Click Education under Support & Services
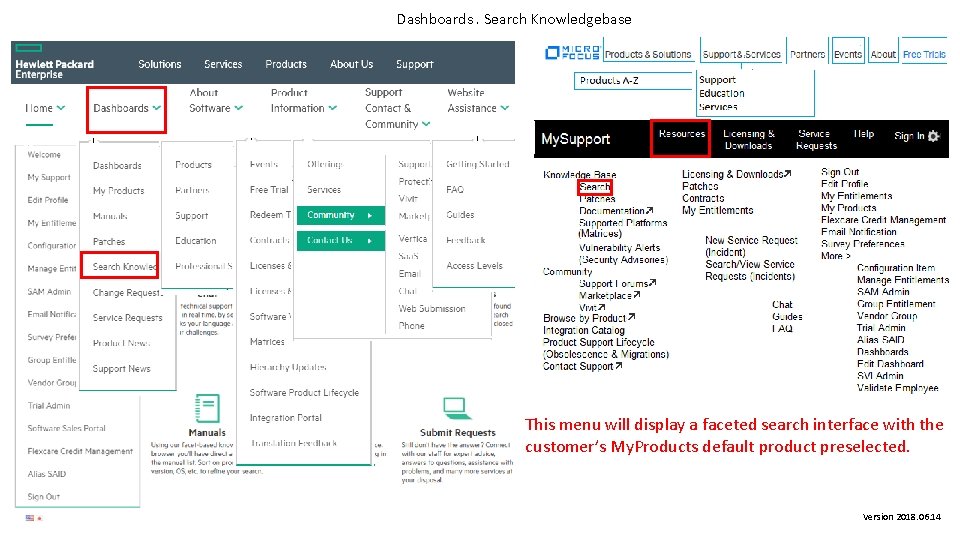Viewport: 960px width, 540px height. click(722, 94)
